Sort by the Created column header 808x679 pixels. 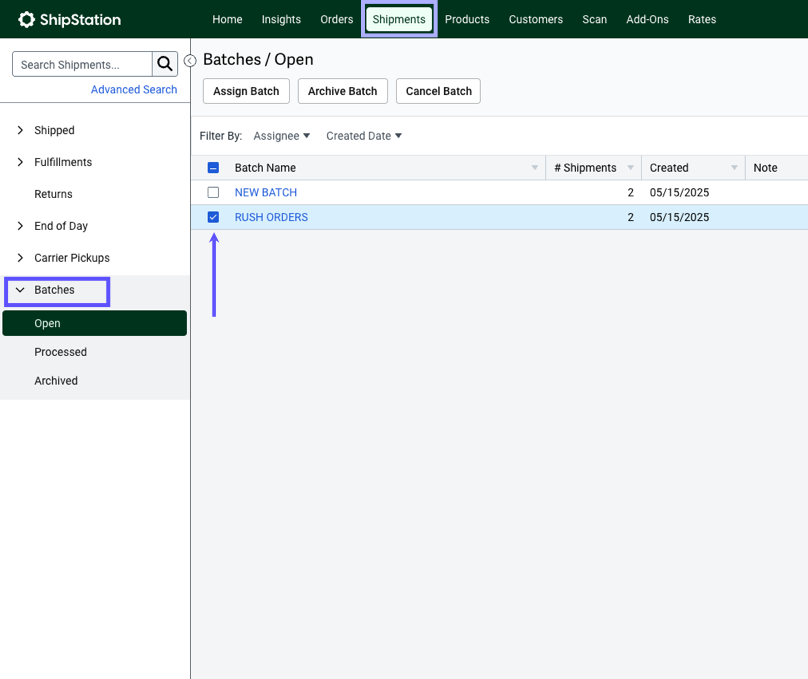tap(669, 167)
